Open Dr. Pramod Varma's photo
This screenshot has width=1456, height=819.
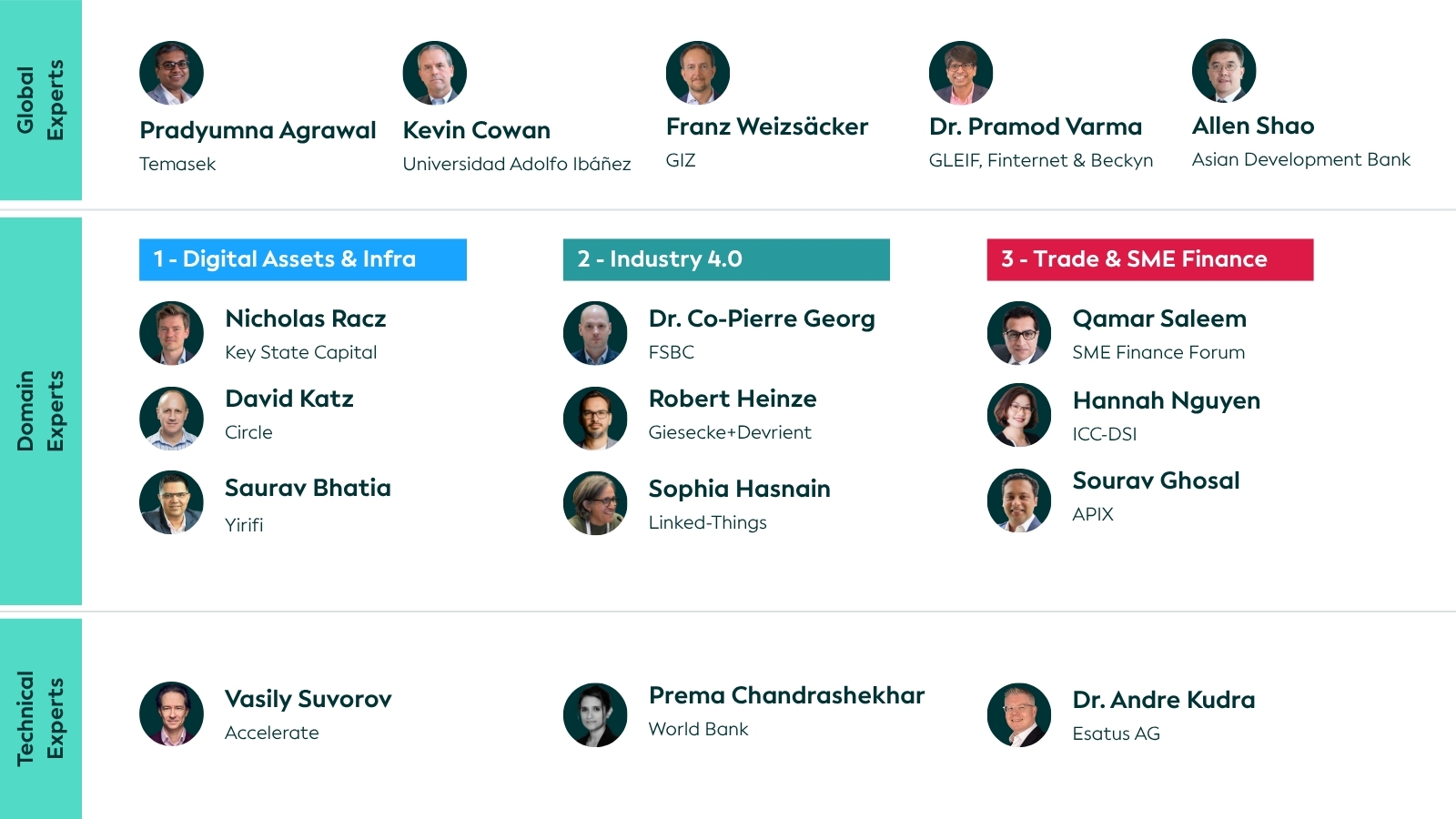(x=961, y=73)
